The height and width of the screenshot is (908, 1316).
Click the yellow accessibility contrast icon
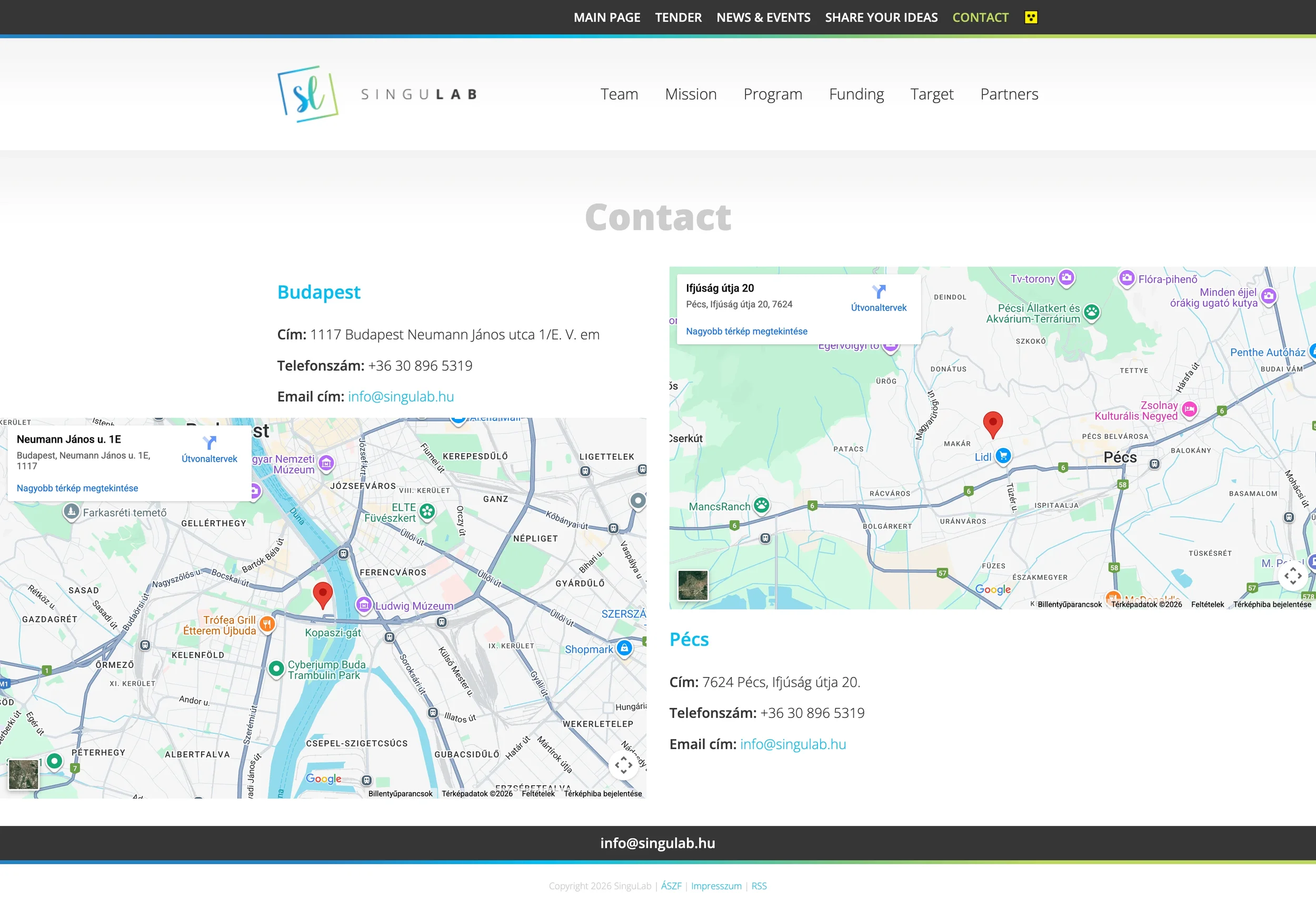[x=1030, y=17]
